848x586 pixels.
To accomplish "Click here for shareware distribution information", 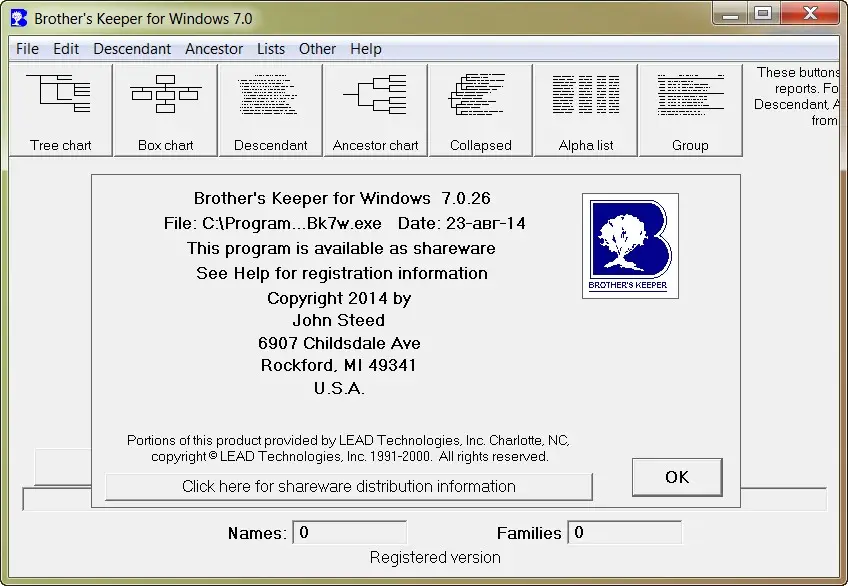I will pos(349,487).
